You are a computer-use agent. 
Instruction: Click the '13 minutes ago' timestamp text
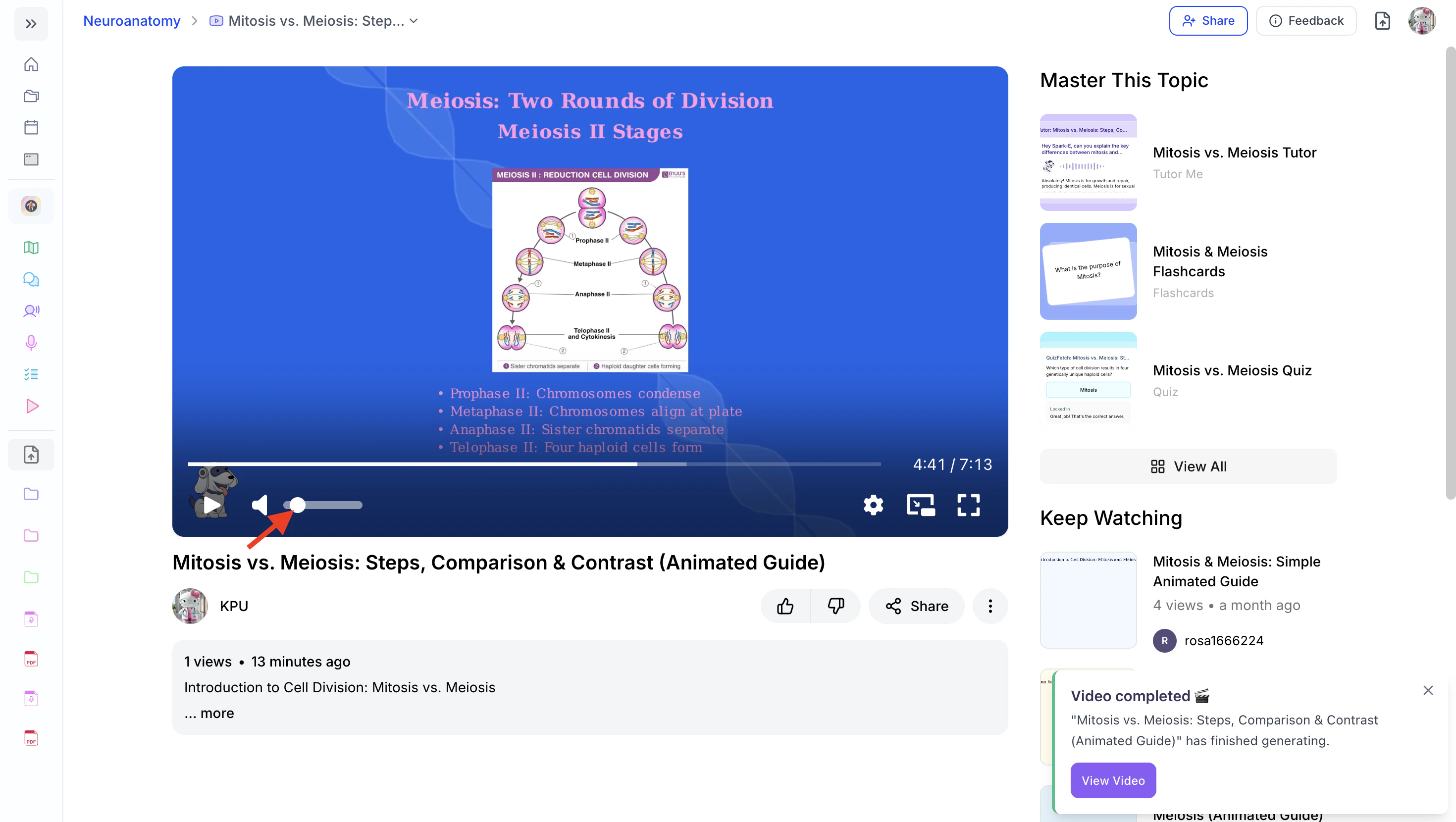point(301,662)
